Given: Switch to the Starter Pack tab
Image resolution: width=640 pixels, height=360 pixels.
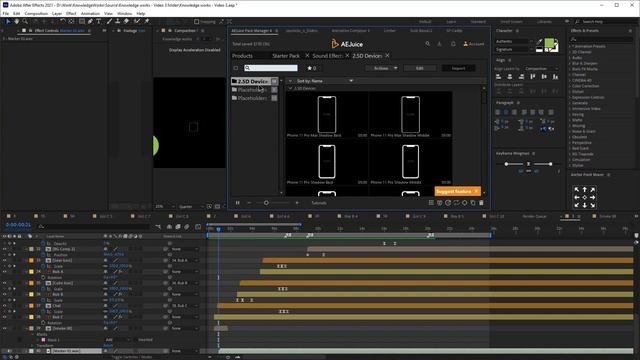Looking at the screenshot, I should click(286, 56).
